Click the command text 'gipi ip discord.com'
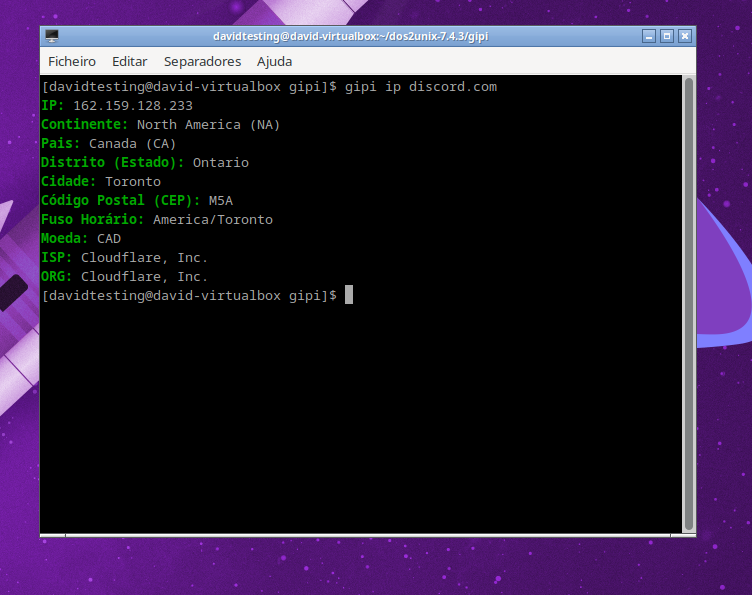752x595 pixels. [x=421, y=87]
